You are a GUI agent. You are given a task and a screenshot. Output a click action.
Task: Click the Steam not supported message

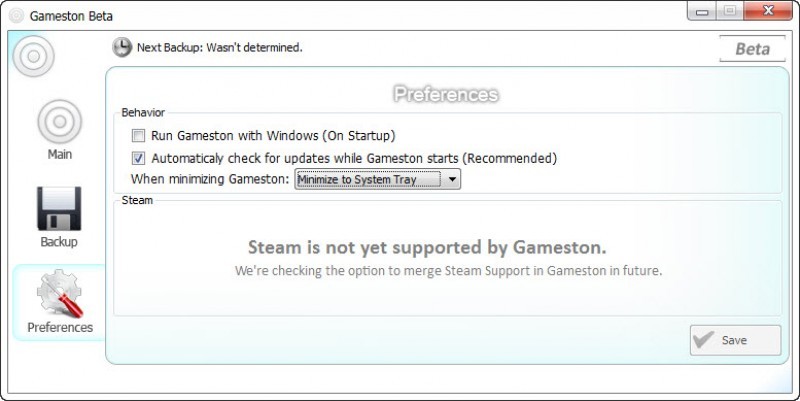pos(428,247)
